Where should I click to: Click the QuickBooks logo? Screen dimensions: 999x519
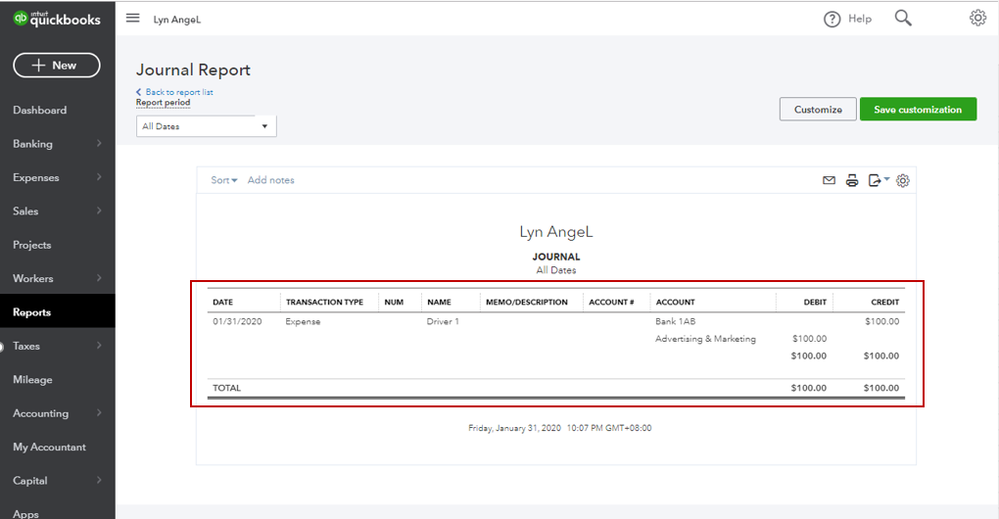click(x=57, y=18)
